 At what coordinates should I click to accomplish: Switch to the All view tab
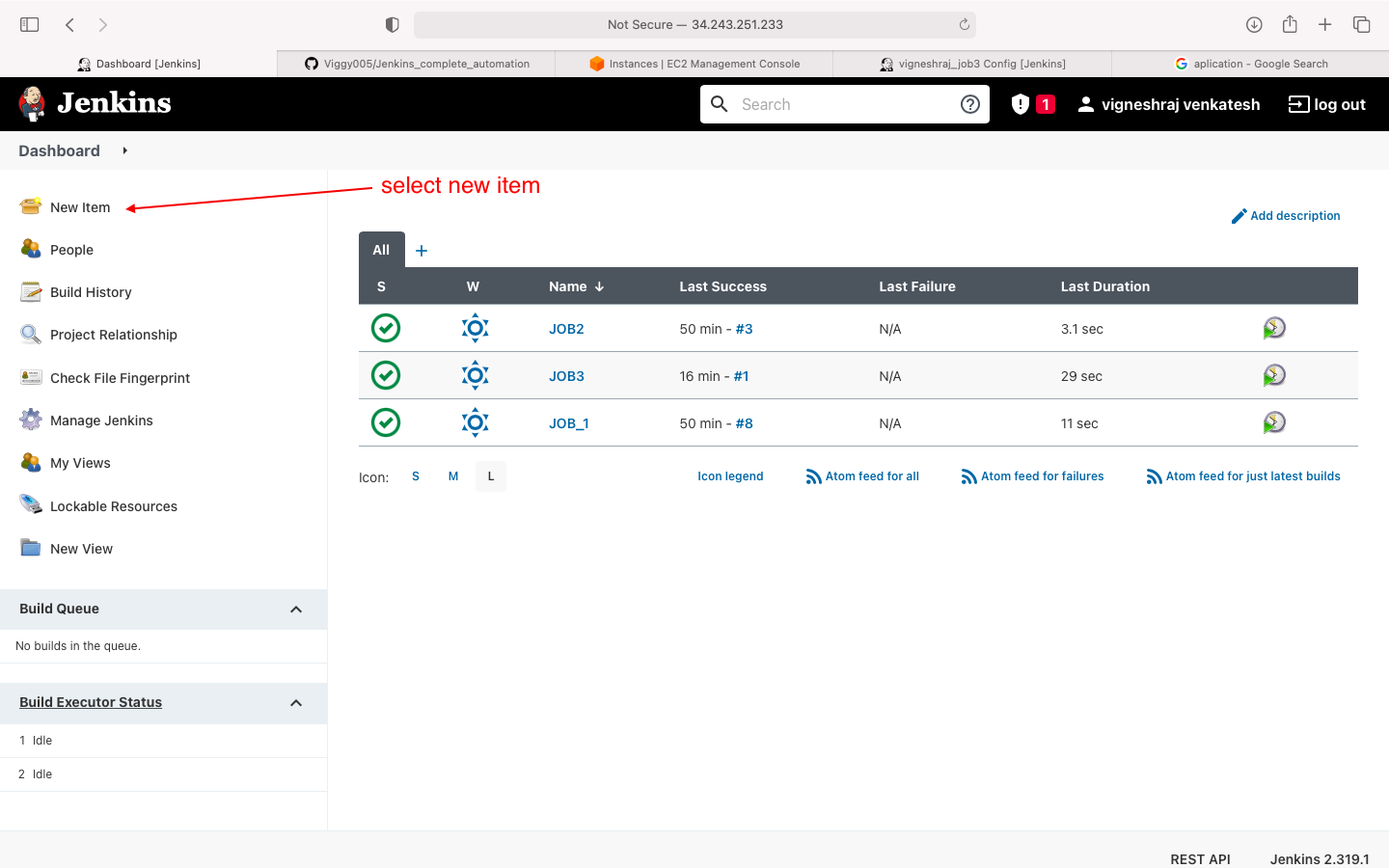381,250
